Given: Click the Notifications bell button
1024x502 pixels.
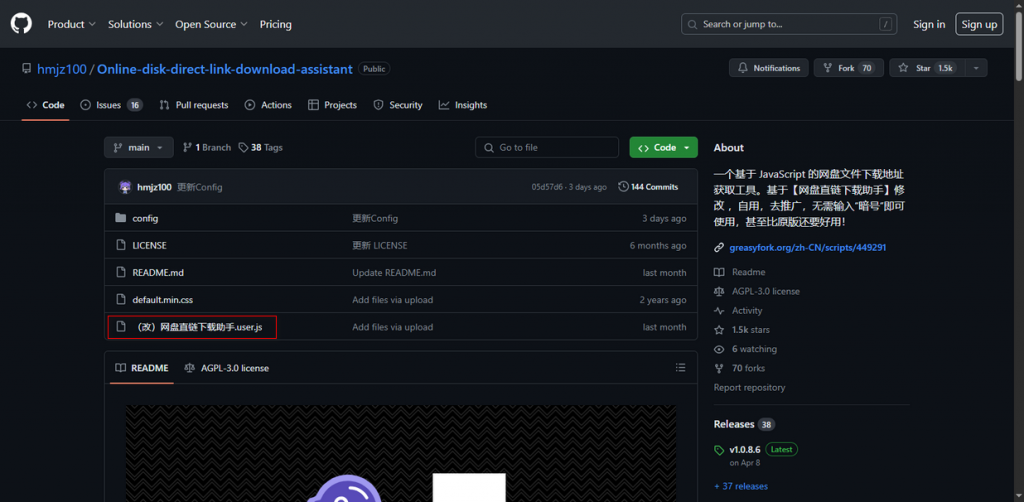Looking at the screenshot, I should 769,68.
